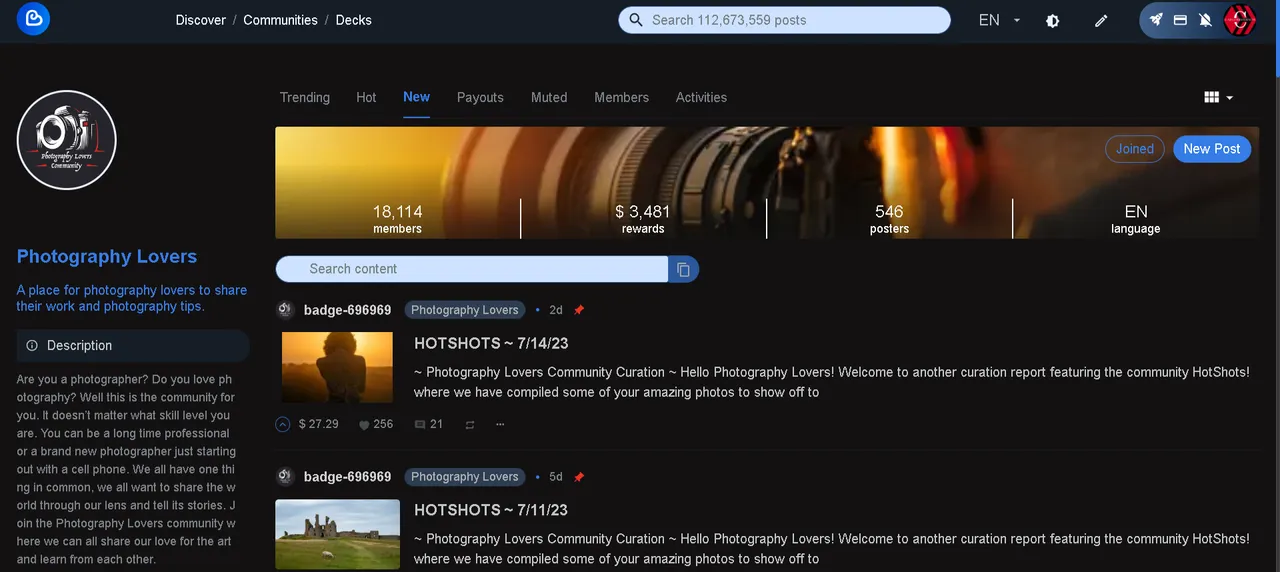Open the rocket boost icon
Viewport: 1280px width, 572px height.
click(1156, 20)
